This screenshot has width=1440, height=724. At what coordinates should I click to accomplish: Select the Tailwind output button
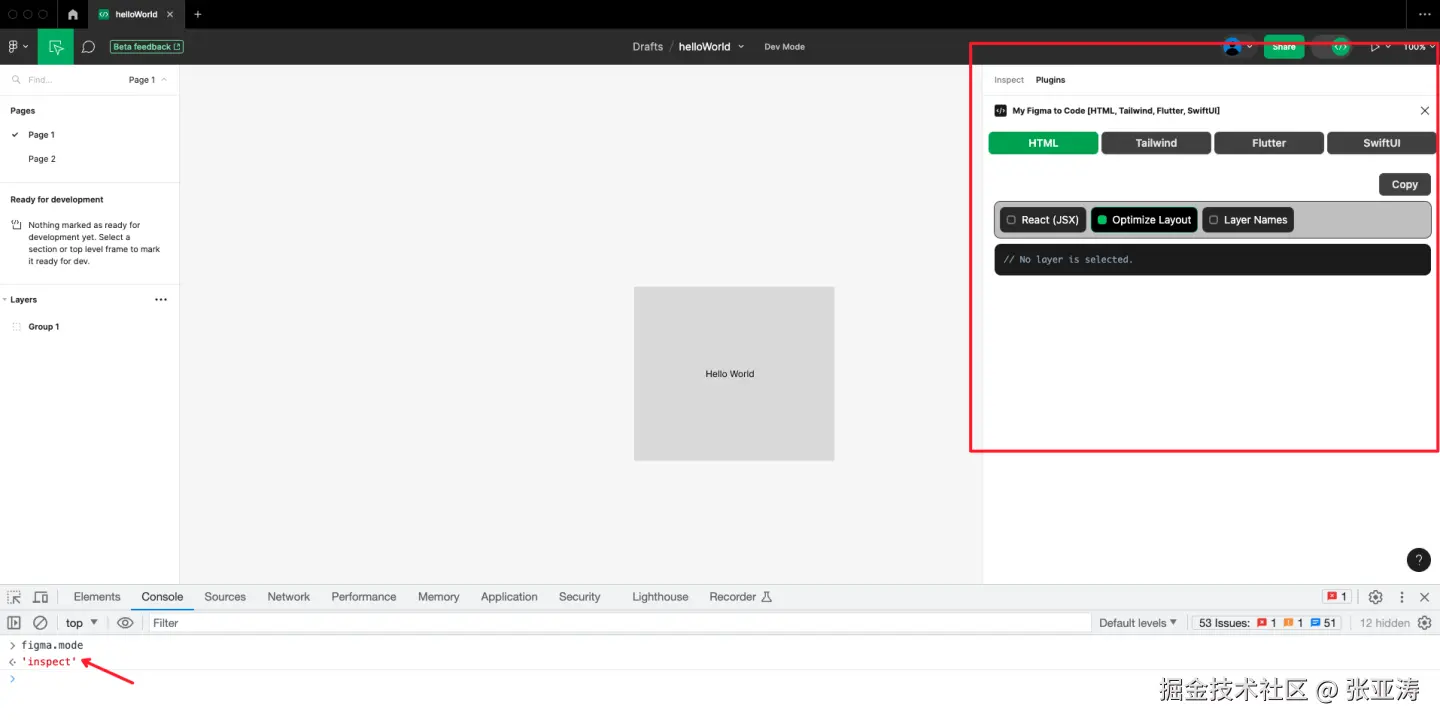coord(1156,143)
